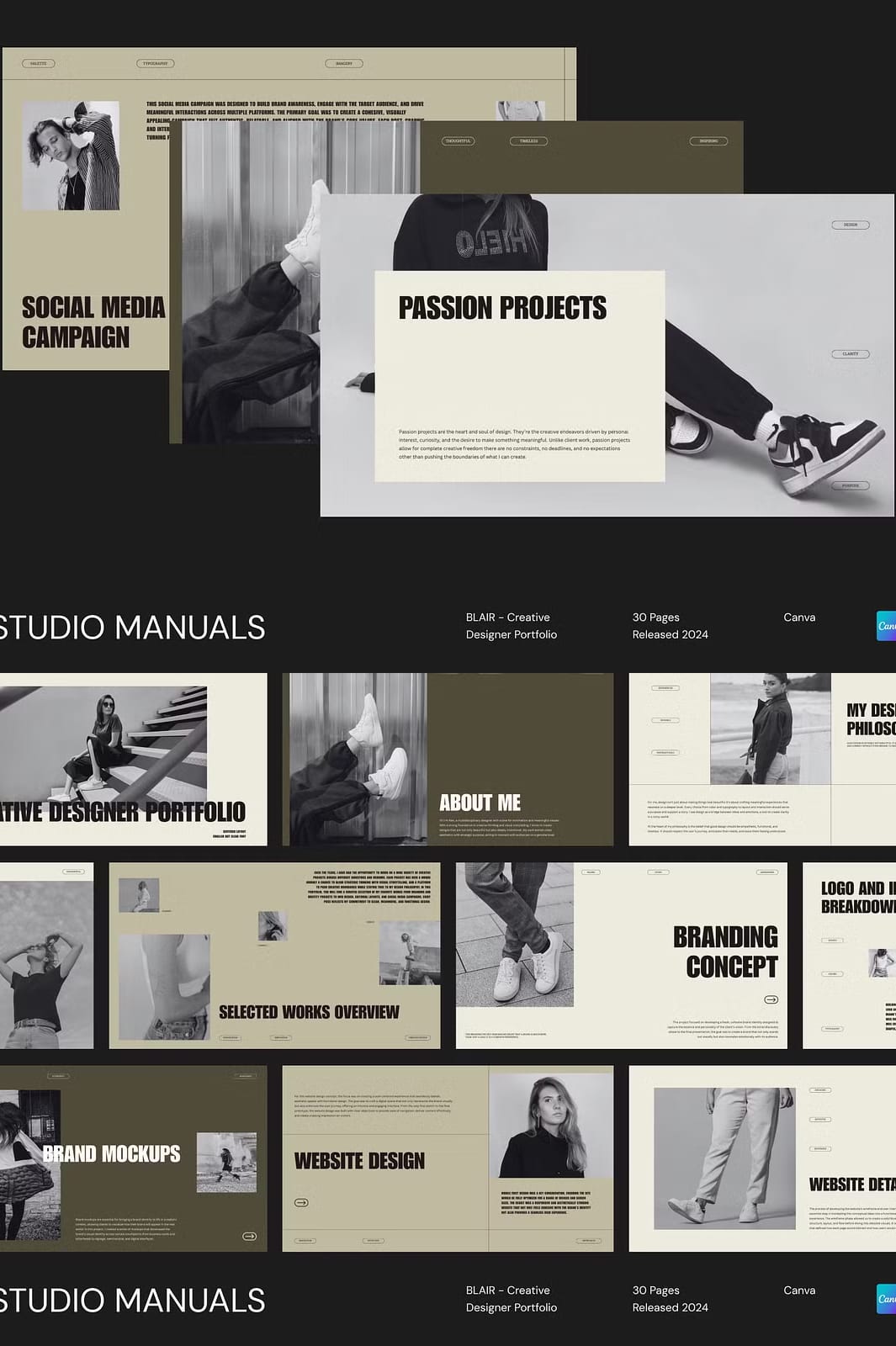Click the Inspiring pill tag
The height and width of the screenshot is (1346, 896).
point(708,140)
